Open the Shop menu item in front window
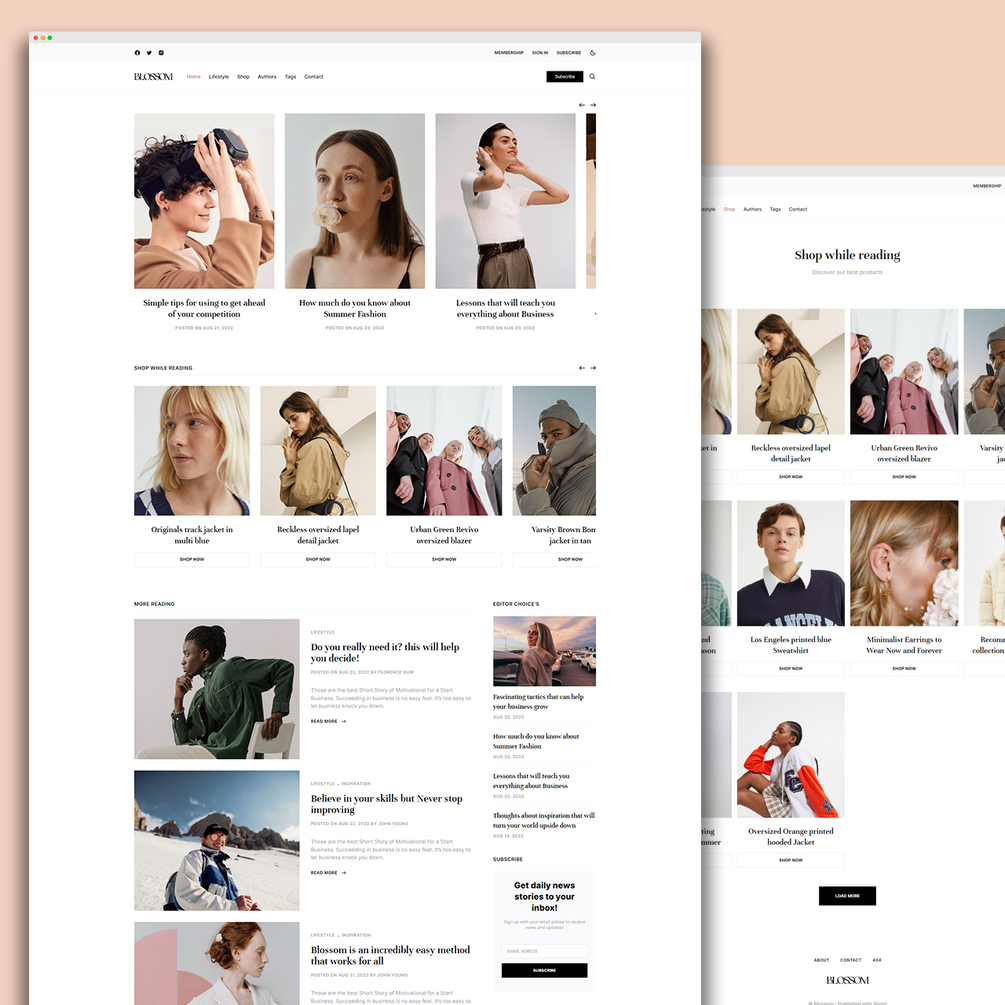The width and height of the screenshot is (1005, 1005). [243, 77]
